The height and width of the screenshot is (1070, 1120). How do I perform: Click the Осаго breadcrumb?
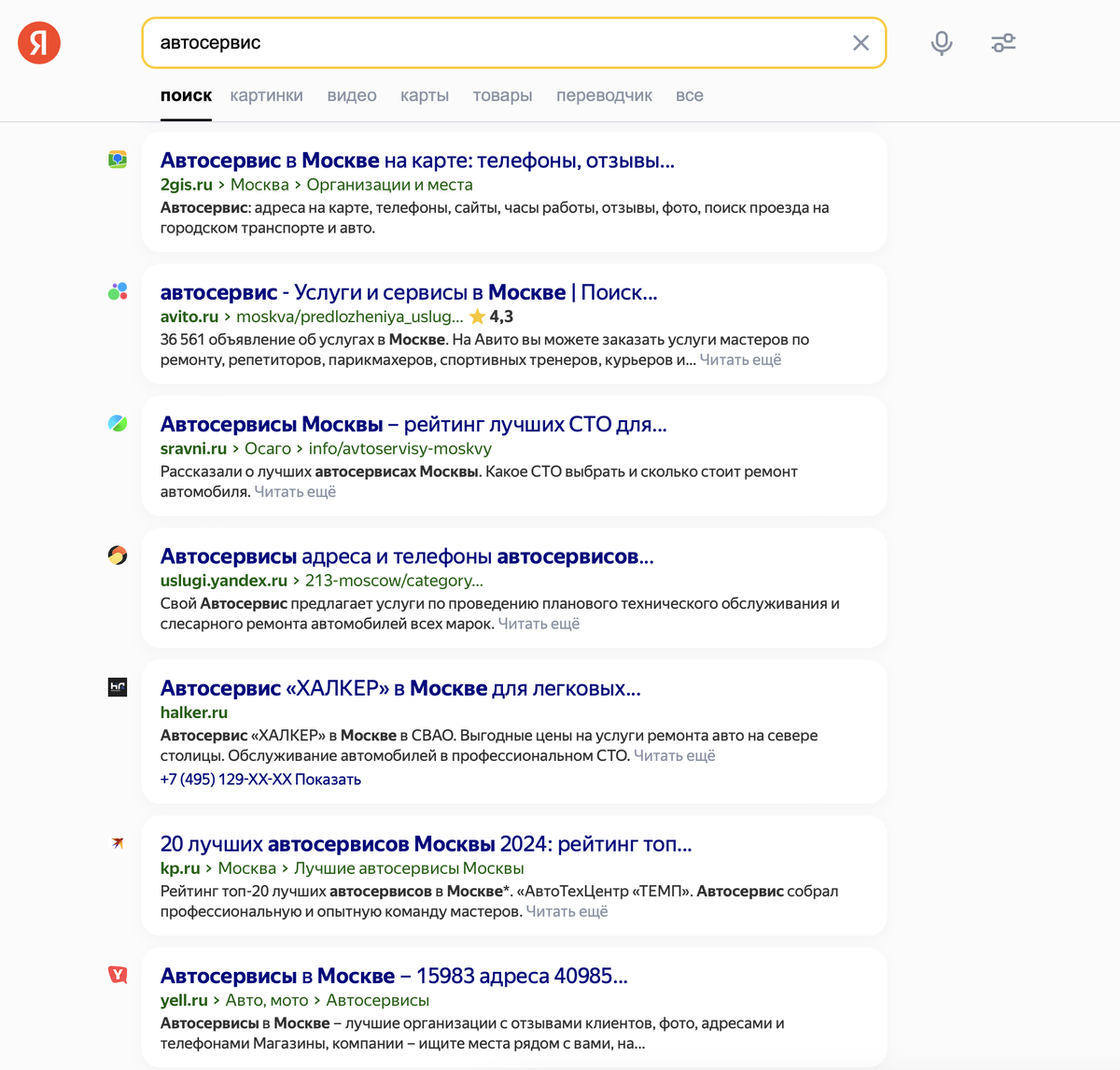pyautogui.click(x=268, y=448)
